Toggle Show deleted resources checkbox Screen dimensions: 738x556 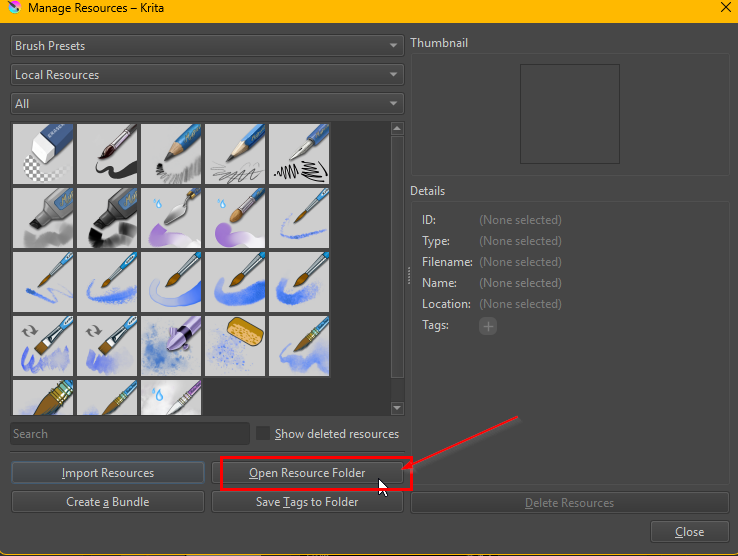(x=263, y=433)
